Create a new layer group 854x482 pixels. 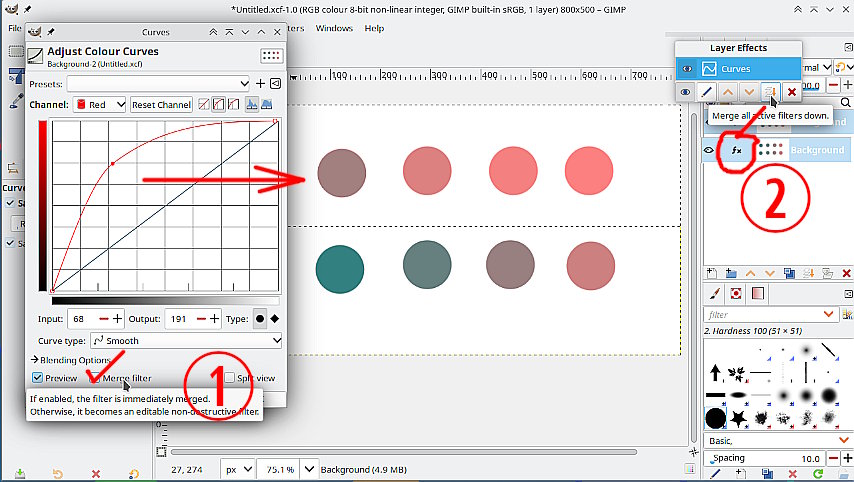click(731, 273)
